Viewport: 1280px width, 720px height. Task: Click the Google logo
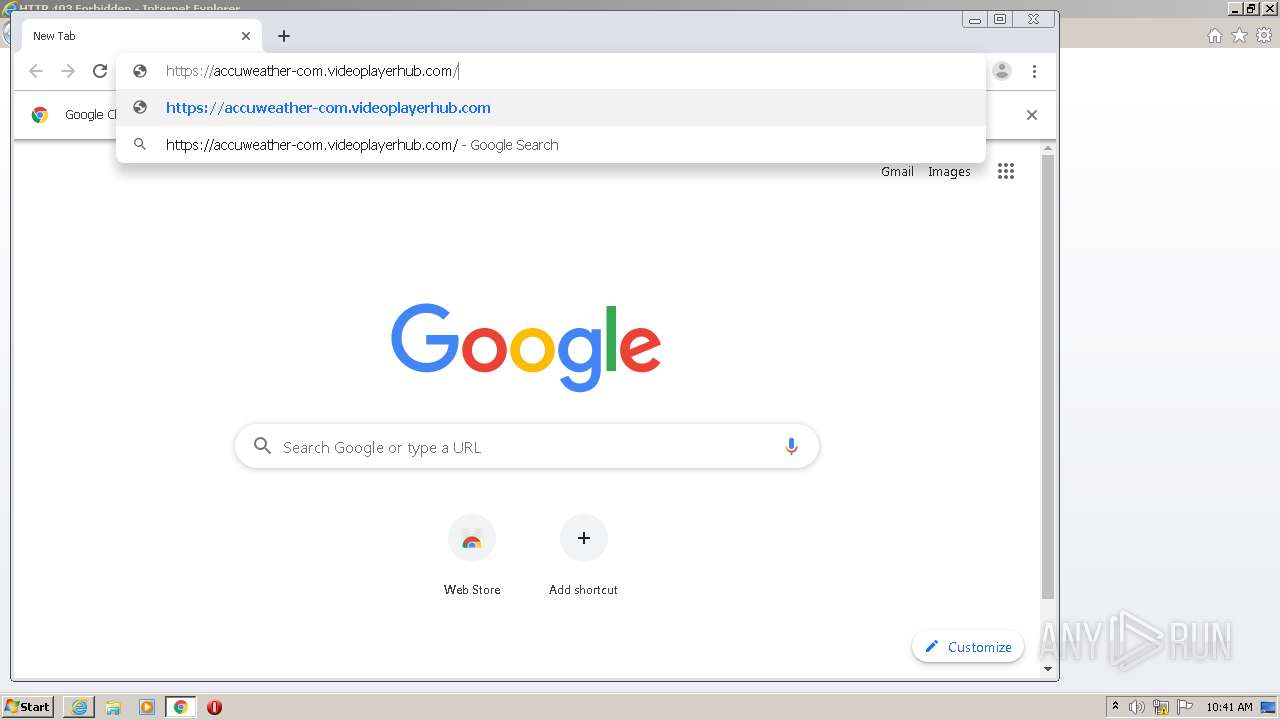point(526,347)
